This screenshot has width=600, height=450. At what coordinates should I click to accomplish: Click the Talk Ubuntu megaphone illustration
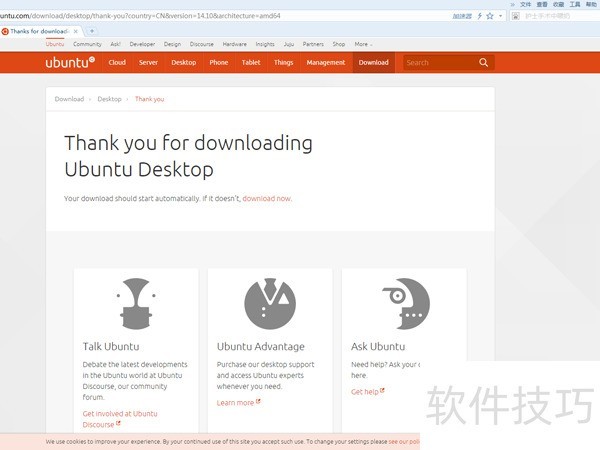coord(136,303)
